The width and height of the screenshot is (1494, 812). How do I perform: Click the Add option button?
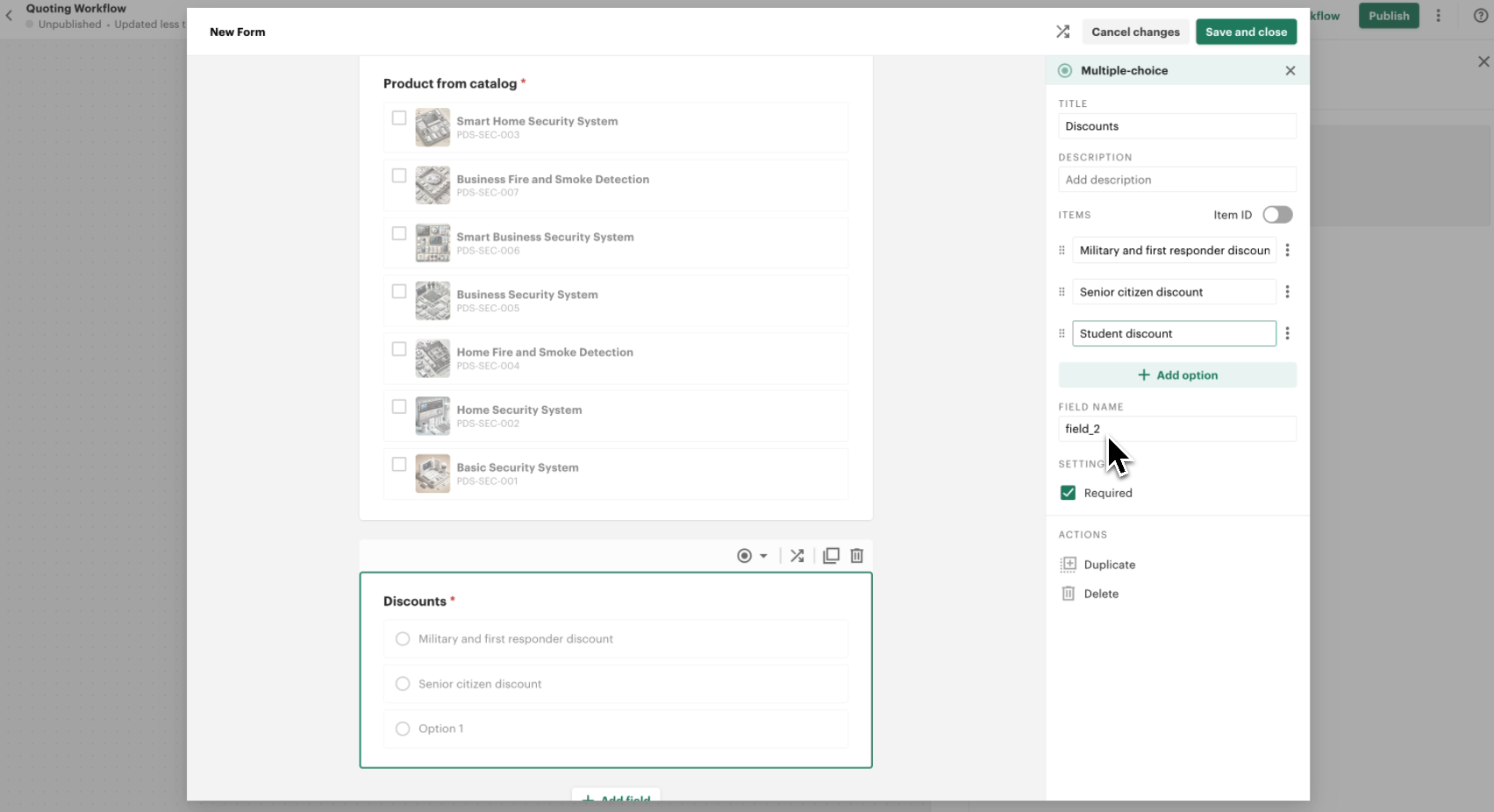pos(1177,375)
